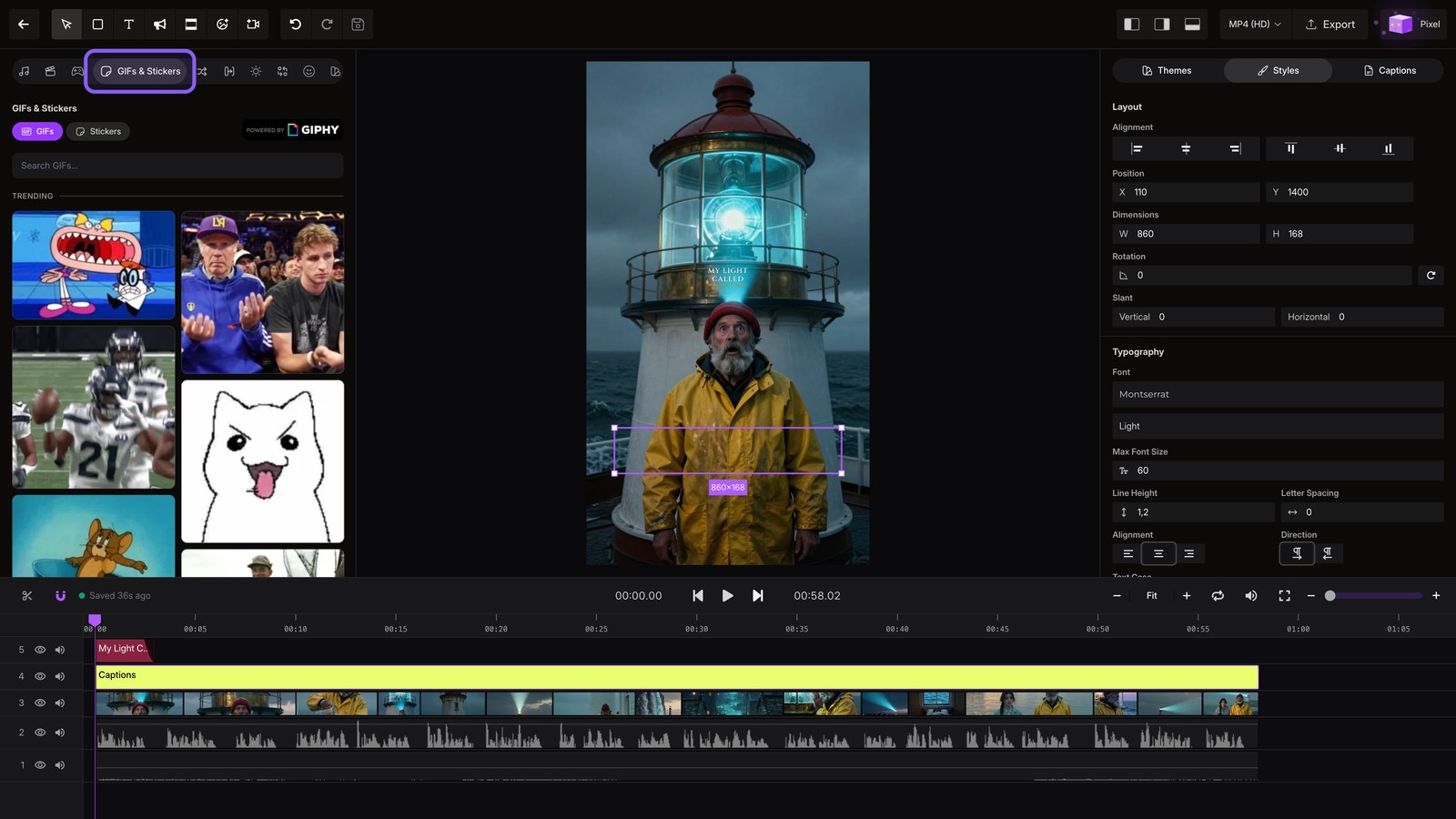Viewport: 1456px width, 819px height.
Task: Click the Search GIFs input field
Action: pos(177,166)
